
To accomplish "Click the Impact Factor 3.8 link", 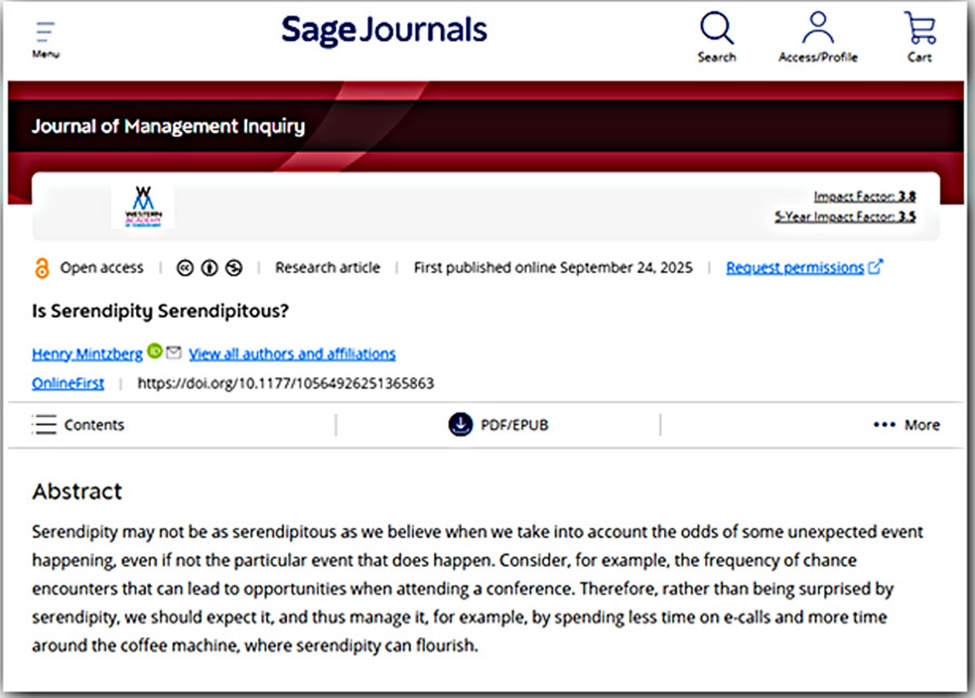I will 864,197.
